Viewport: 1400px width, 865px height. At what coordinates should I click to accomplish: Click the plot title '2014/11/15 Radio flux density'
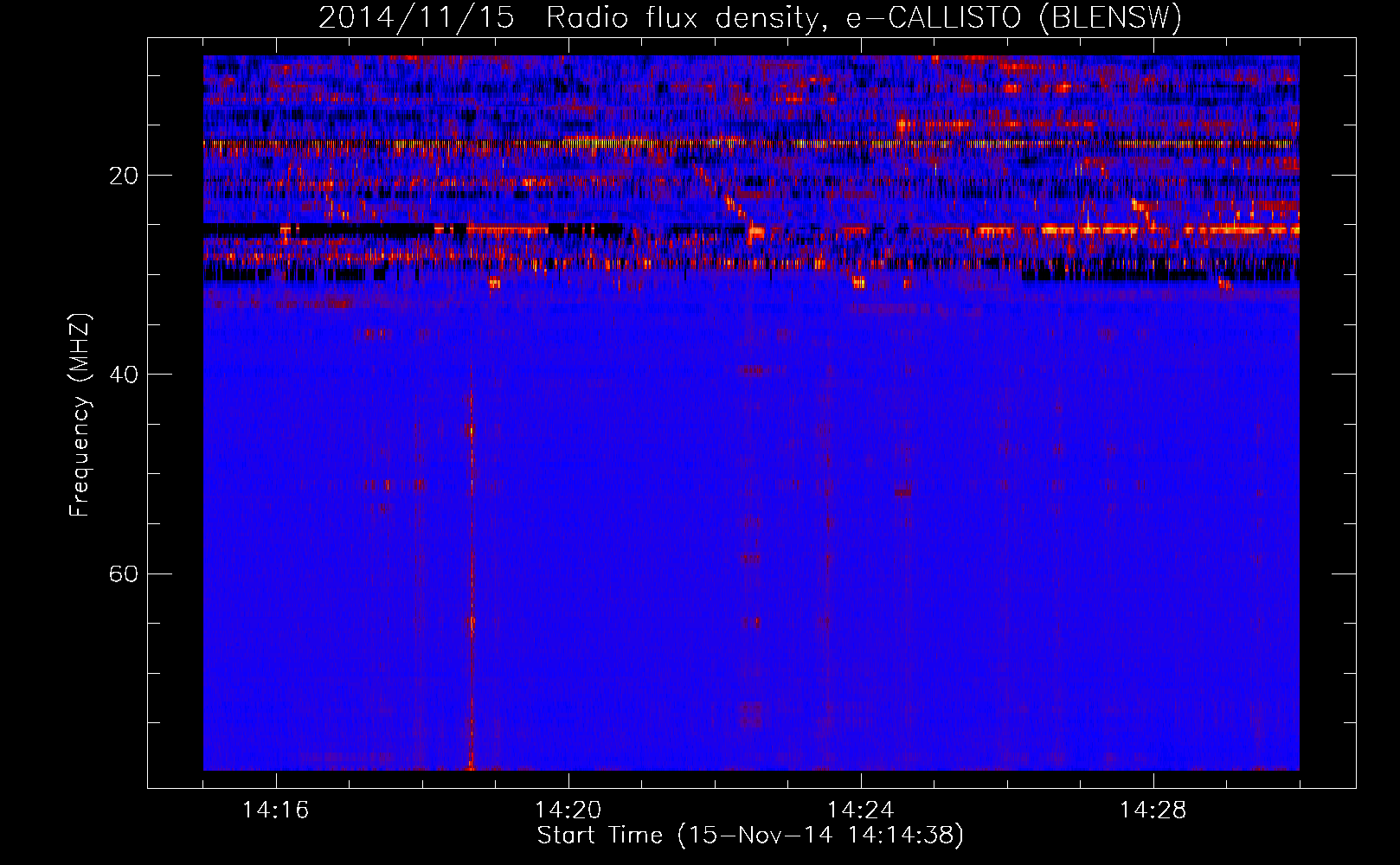point(750,17)
